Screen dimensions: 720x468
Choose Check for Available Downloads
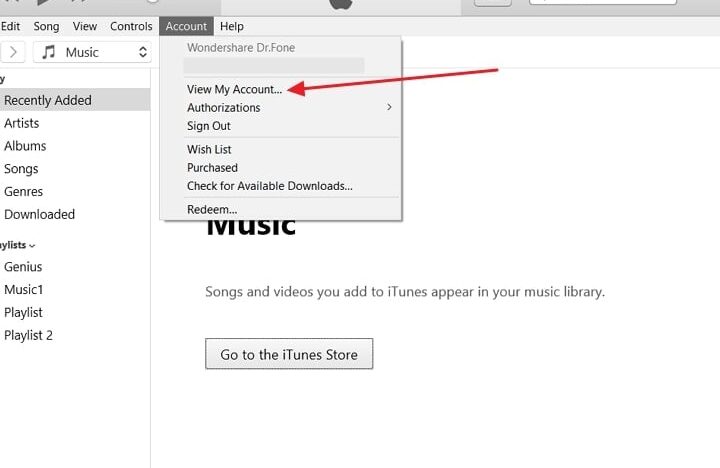281,186
